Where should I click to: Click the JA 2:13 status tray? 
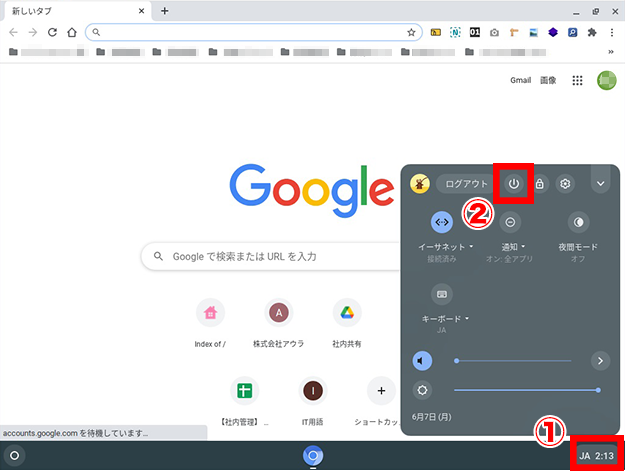click(596, 455)
